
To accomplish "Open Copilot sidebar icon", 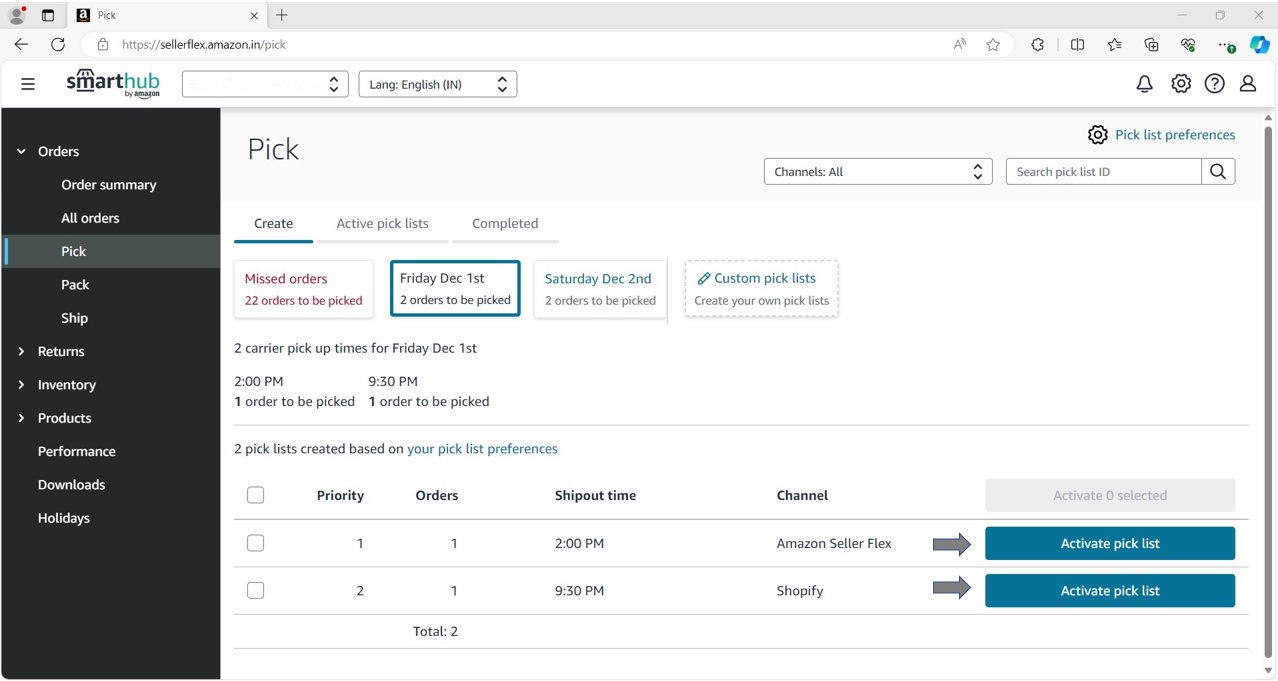I will [x=1260, y=44].
